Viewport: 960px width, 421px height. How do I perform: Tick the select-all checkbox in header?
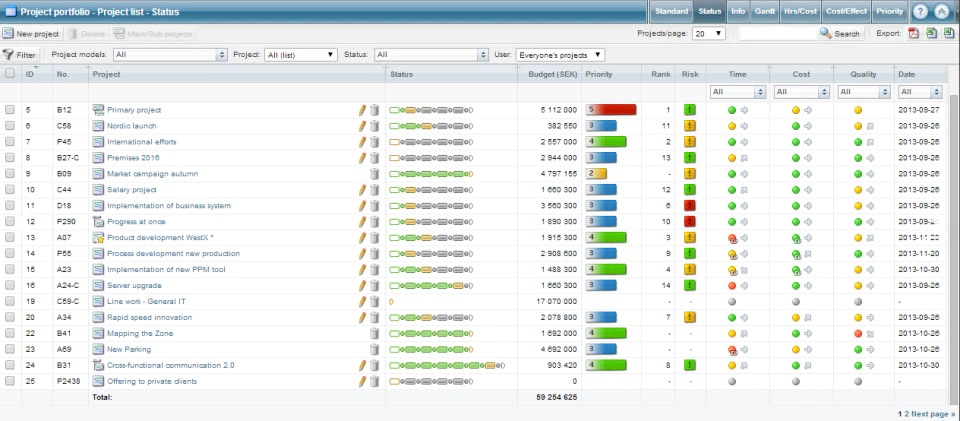[10, 73]
